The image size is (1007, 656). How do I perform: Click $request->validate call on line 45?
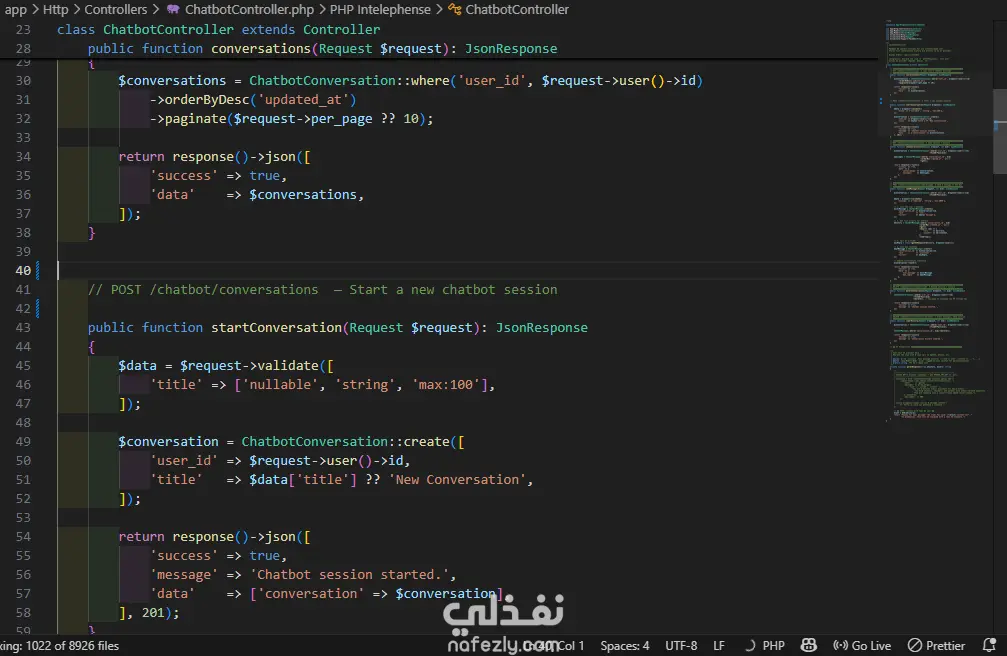249,366
